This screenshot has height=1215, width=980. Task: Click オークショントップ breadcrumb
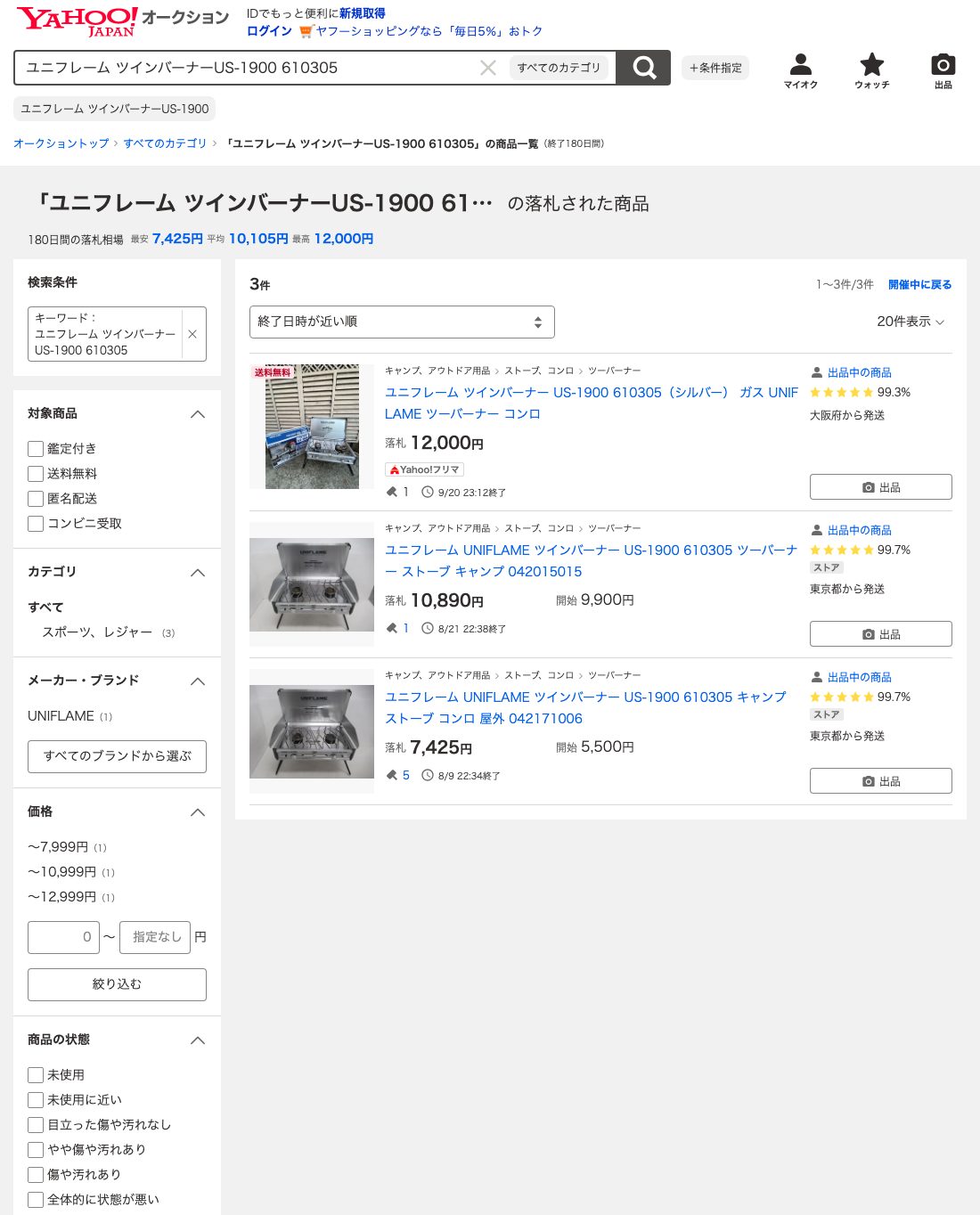[61, 143]
